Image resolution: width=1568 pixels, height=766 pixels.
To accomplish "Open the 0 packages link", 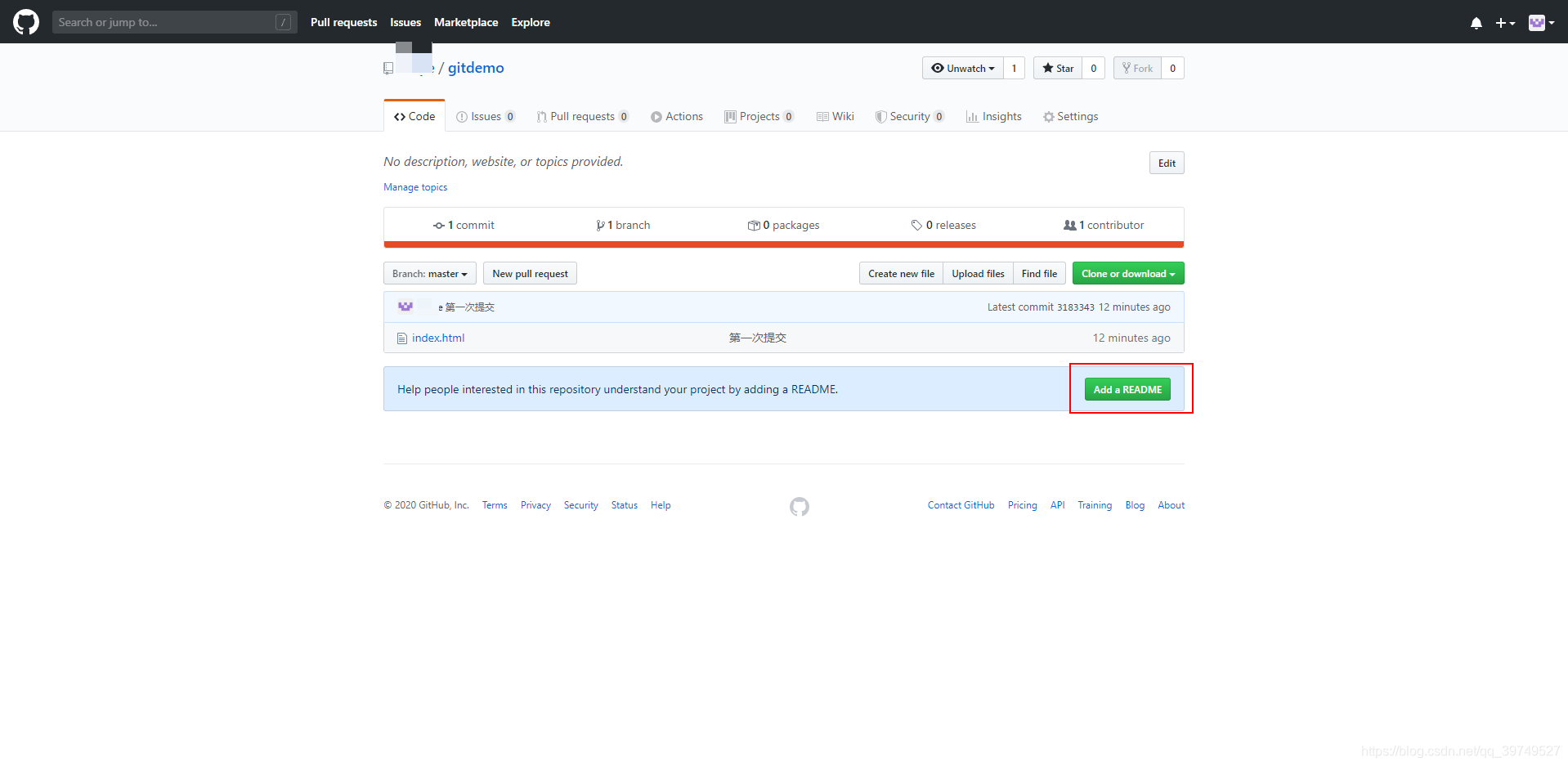I will (783, 225).
